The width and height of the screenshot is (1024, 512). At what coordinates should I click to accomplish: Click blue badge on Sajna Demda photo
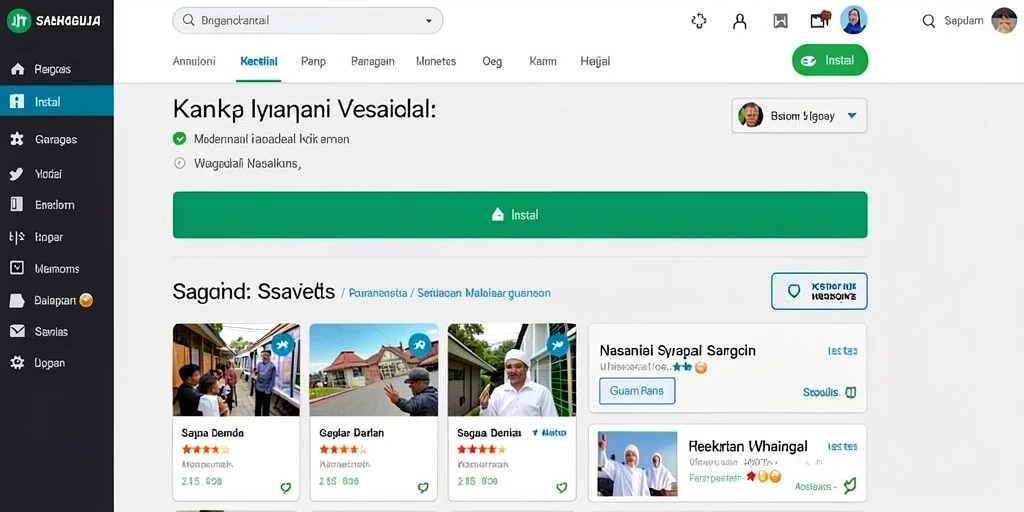coord(282,344)
